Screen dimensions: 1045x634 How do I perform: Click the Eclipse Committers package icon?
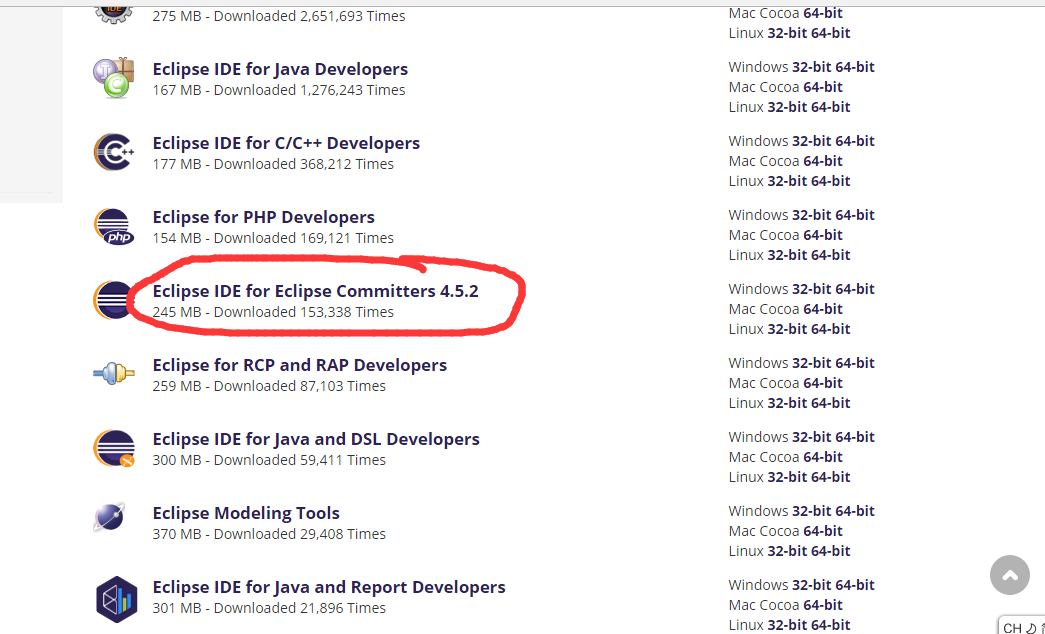[112, 300]
